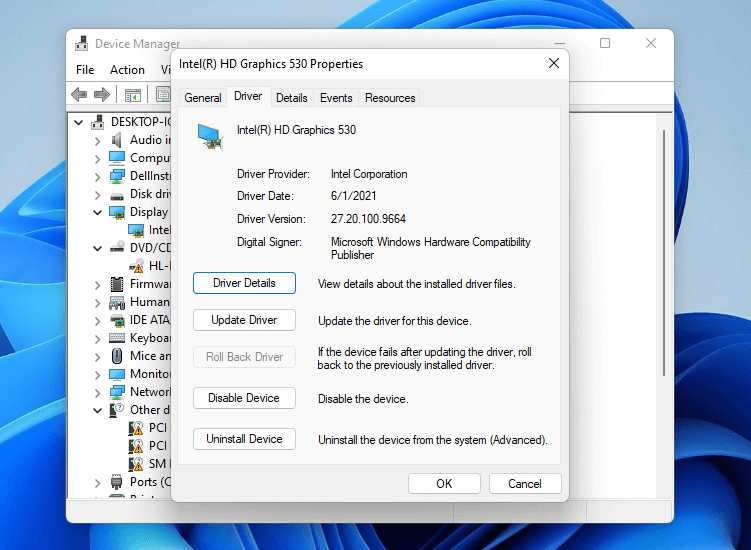Select the Computer category icon
This screenshot has height=550, width=751.
pyautogui.click(x=117, y=158)
